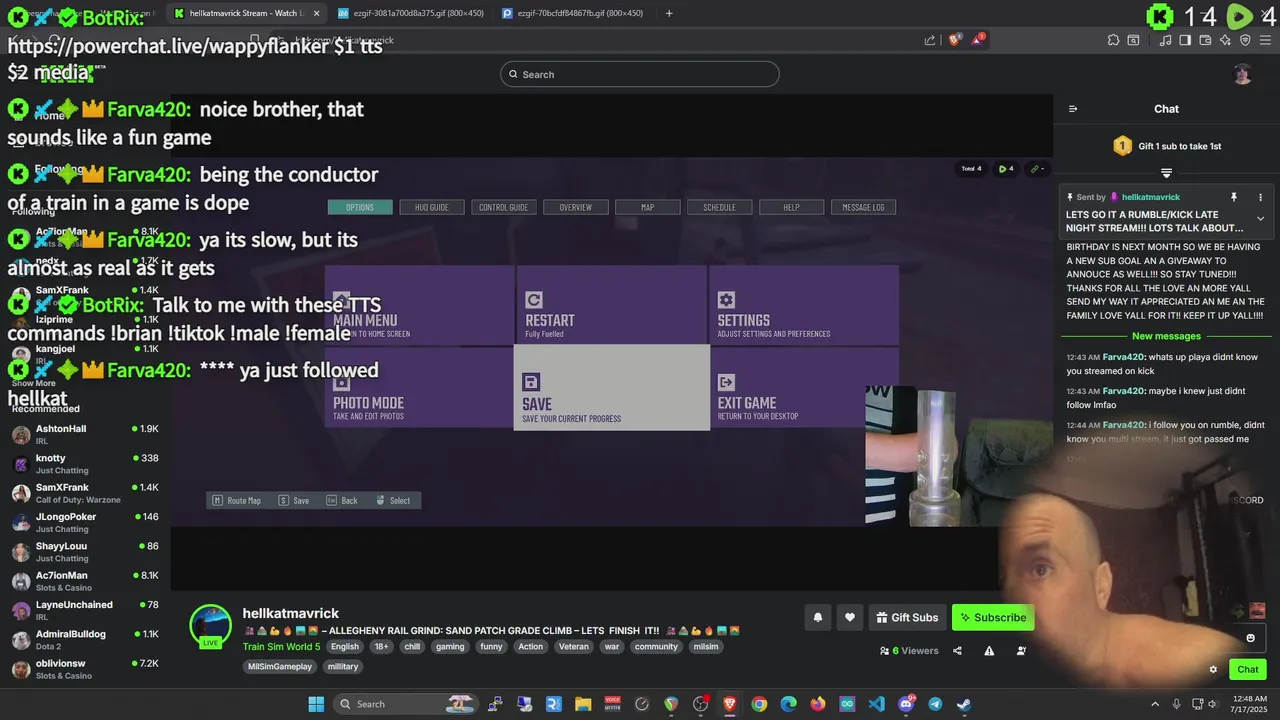Unpin the pinned chat message

1233,197
